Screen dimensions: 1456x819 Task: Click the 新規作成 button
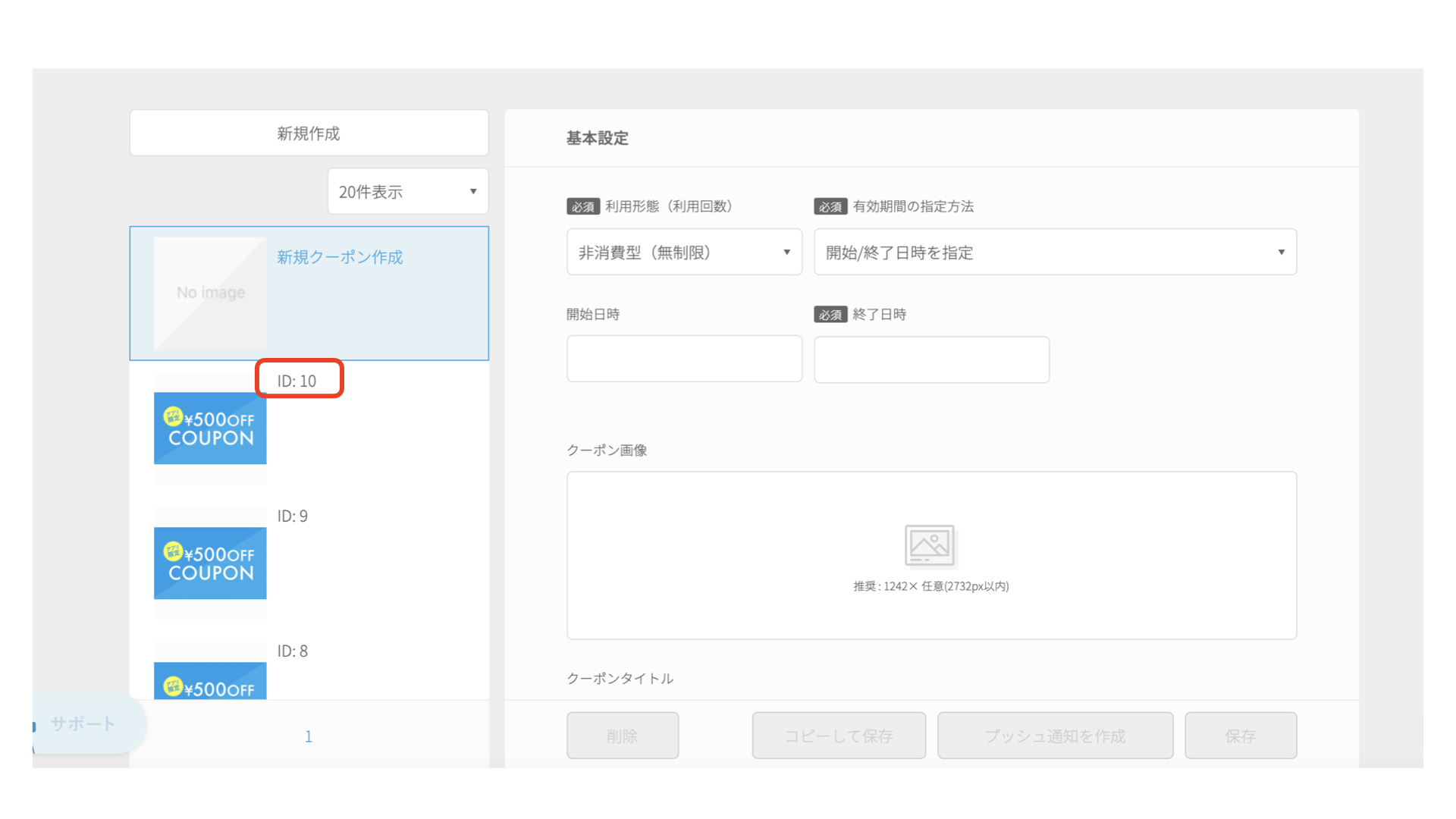[309, 133]
